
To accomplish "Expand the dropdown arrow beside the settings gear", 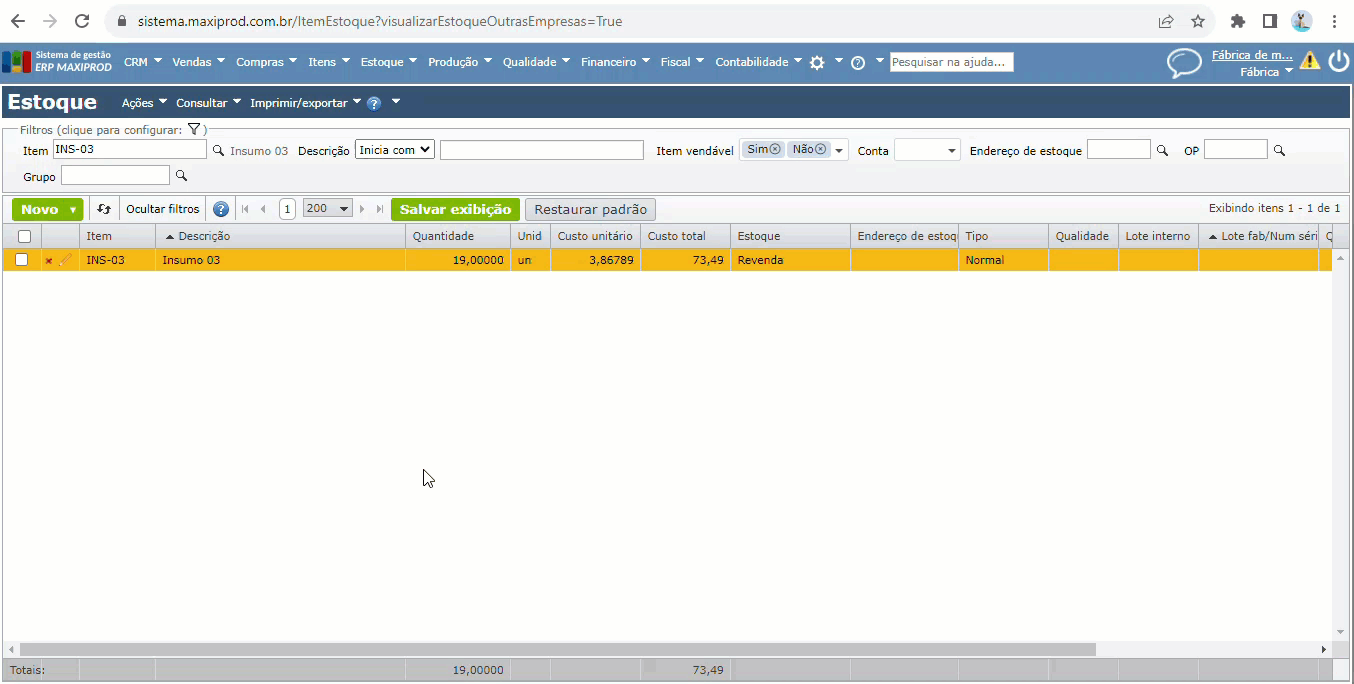I will (x=839, y=60).
